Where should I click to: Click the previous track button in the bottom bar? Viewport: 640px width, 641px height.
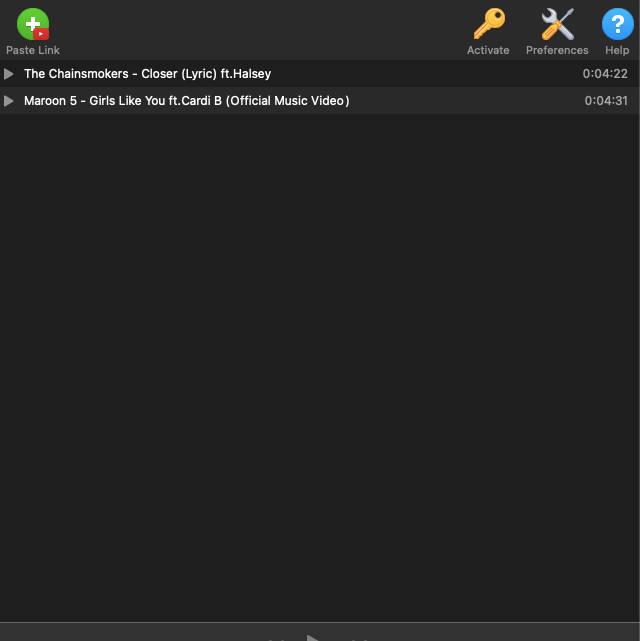pyautogui.click(x=277, y=637)
